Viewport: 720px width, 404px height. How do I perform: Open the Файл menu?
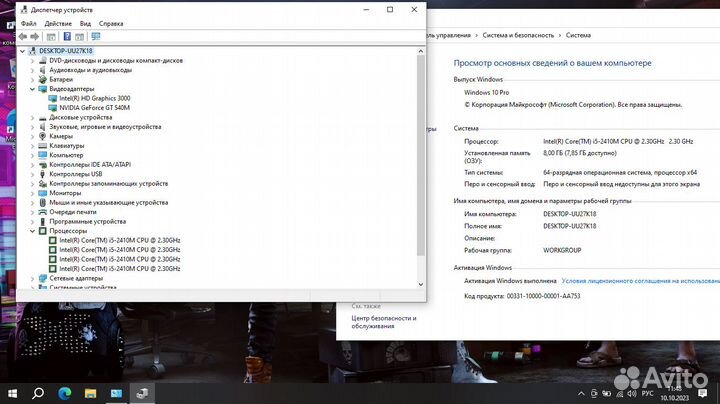click(x=28, y=23)
